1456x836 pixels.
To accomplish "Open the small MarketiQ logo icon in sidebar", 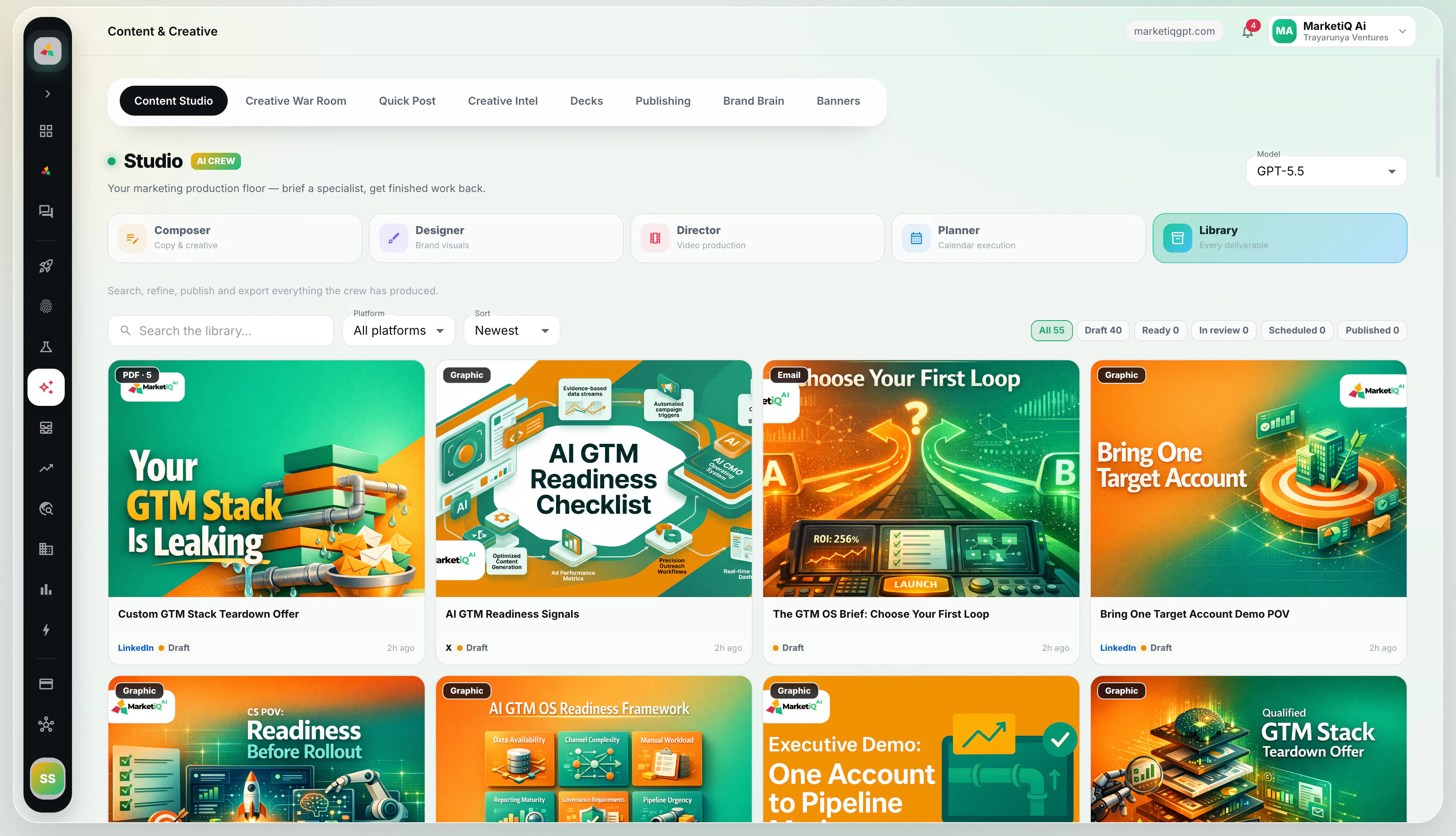I will click(x=46, y=171).
